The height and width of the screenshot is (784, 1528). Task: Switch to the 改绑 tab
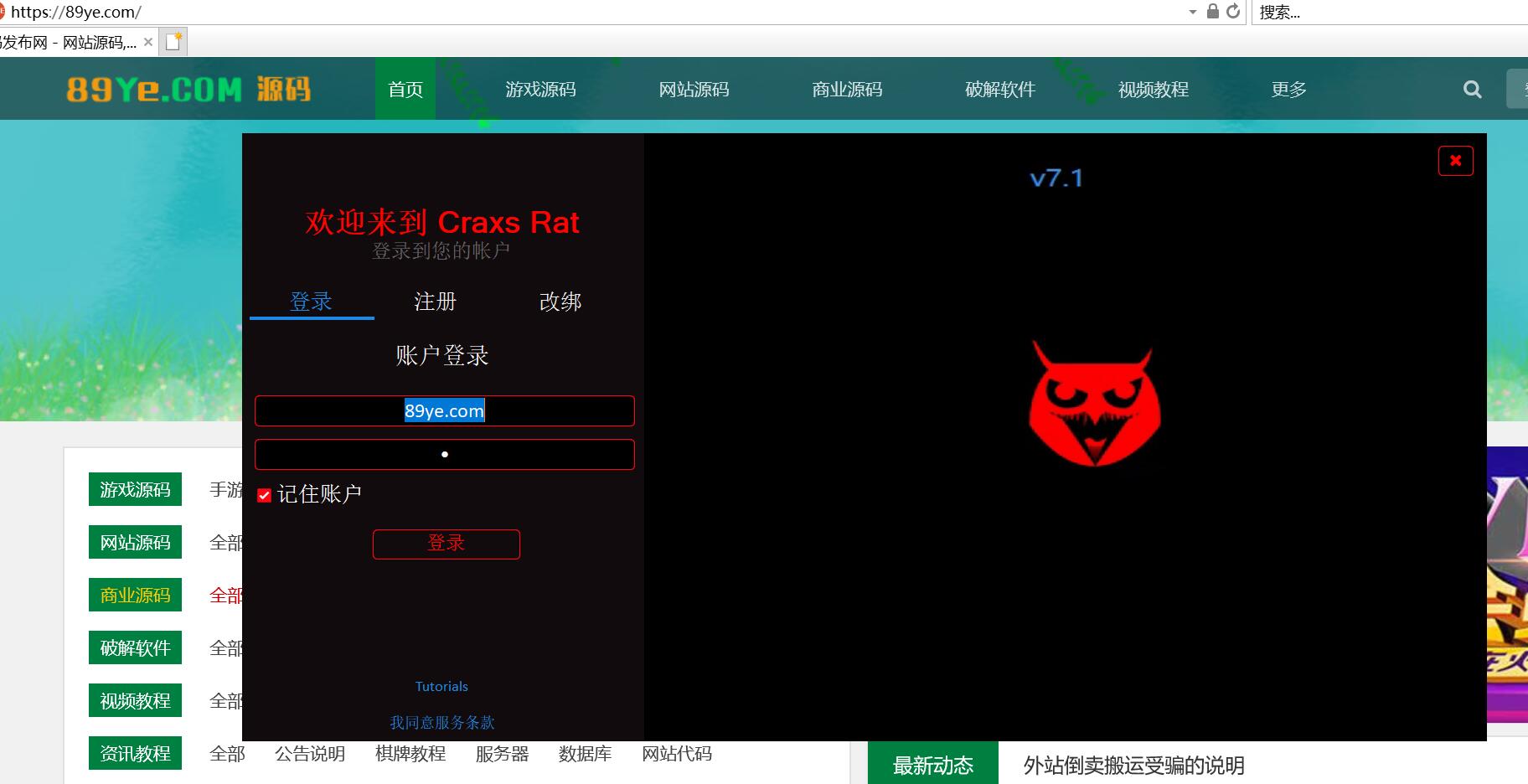tap(560, 302)
